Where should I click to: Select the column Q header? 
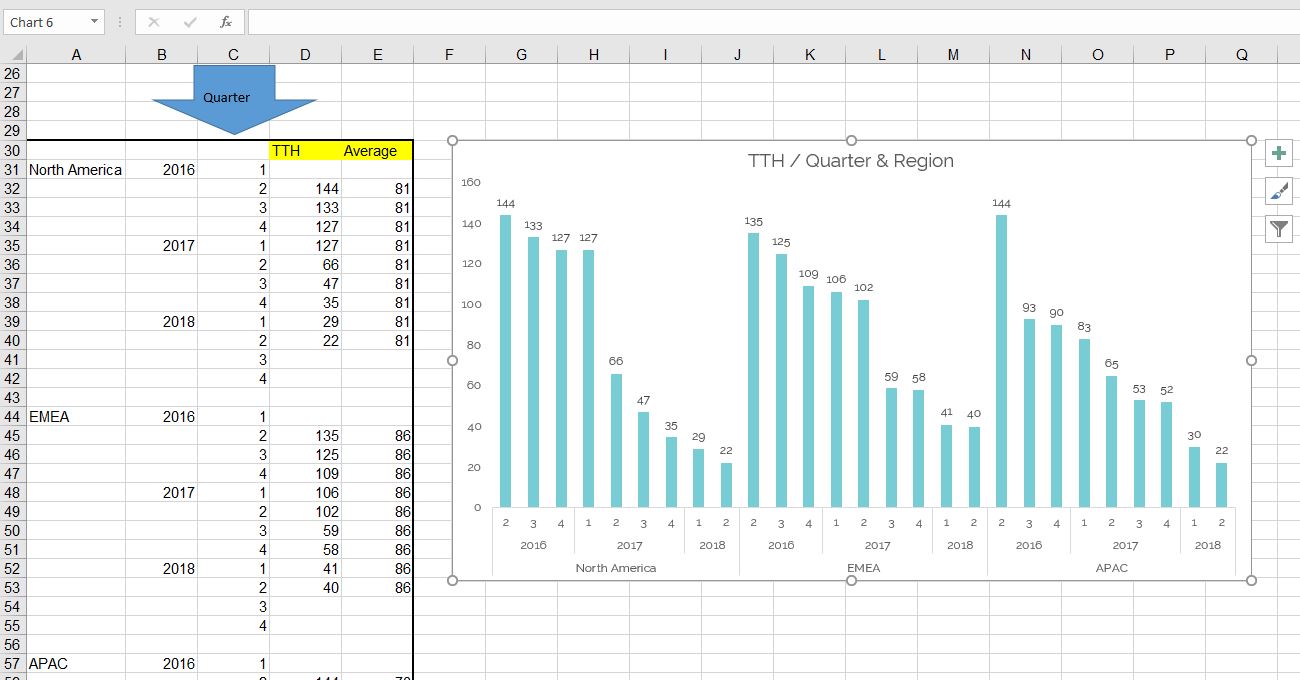pyautogui.click(x=1241, y=55)
